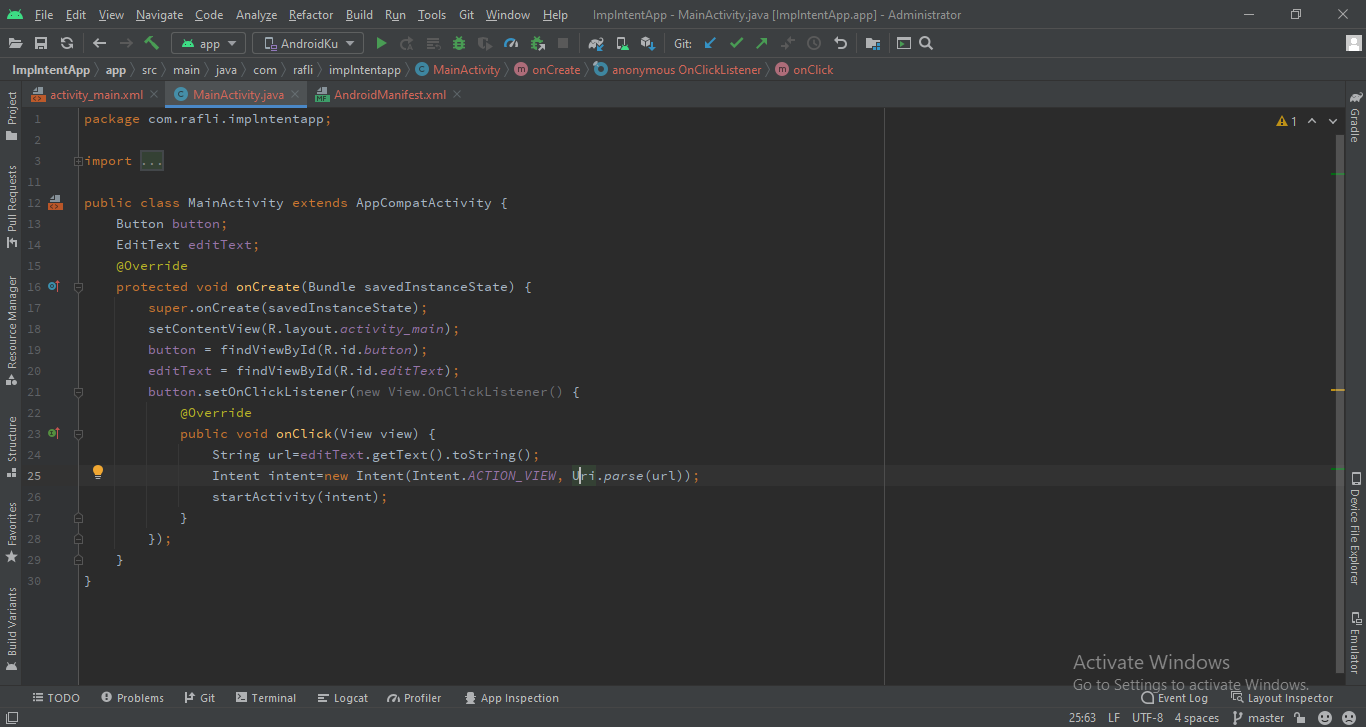This screenshot has width=1366, height=727.
Task: Commit changes via the green checkmark Git icon
Action: pos(737,43)
